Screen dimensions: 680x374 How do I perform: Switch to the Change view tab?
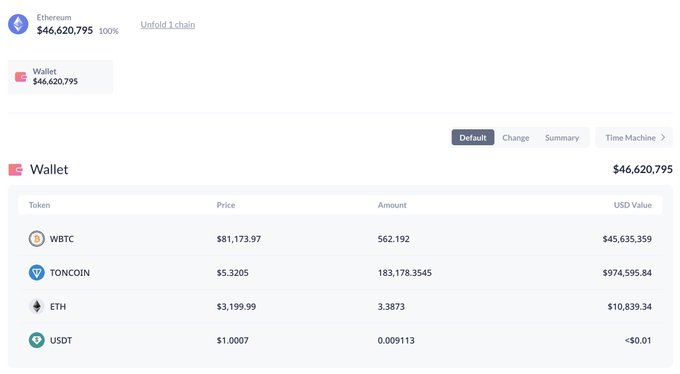coord(516,138)
